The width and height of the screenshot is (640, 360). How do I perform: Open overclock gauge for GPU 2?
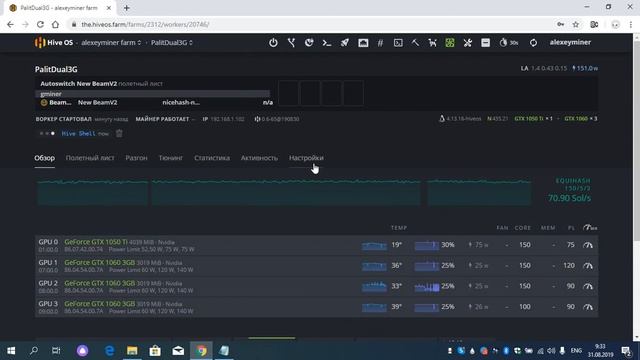(588, 286)
